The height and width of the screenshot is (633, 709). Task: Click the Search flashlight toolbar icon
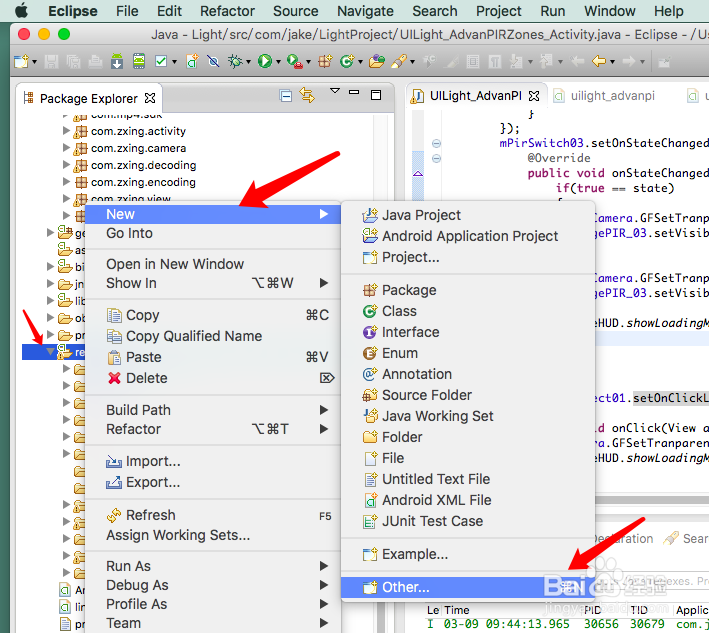pyautogui.click(x=399, y=61)
